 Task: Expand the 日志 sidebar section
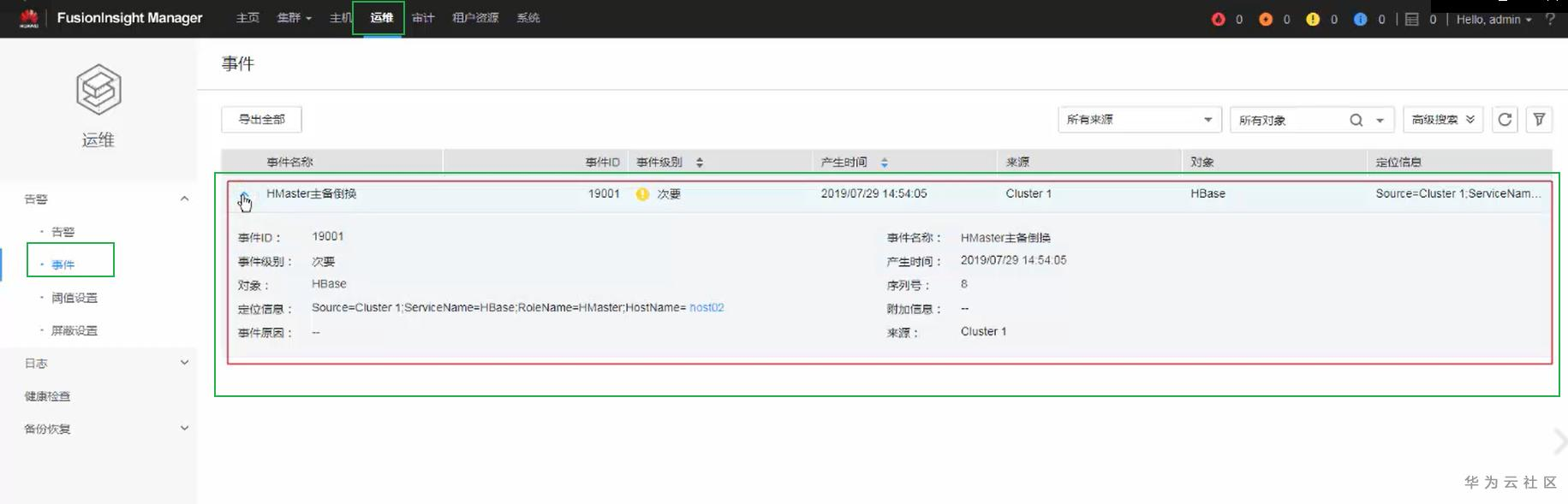[x=184, y=363]
